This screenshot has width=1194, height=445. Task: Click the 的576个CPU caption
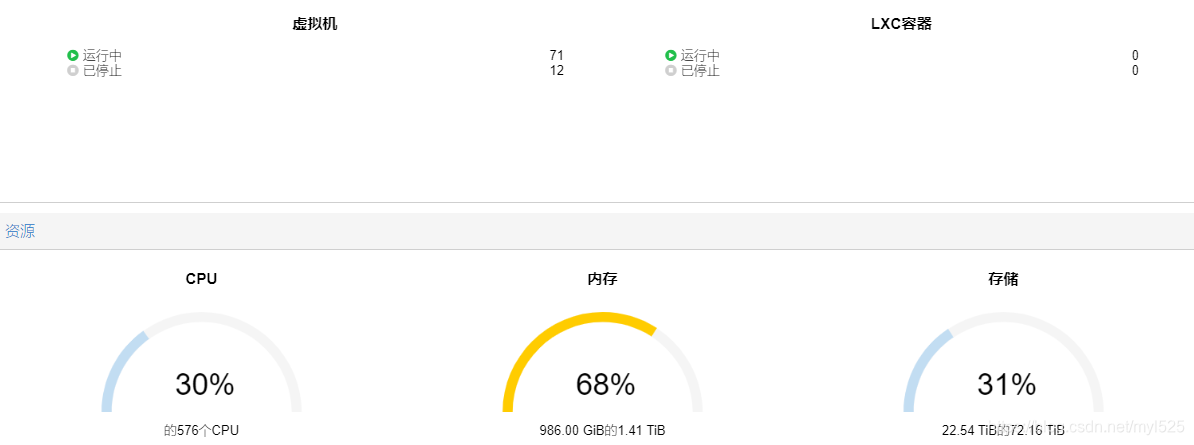coord(202,431)
